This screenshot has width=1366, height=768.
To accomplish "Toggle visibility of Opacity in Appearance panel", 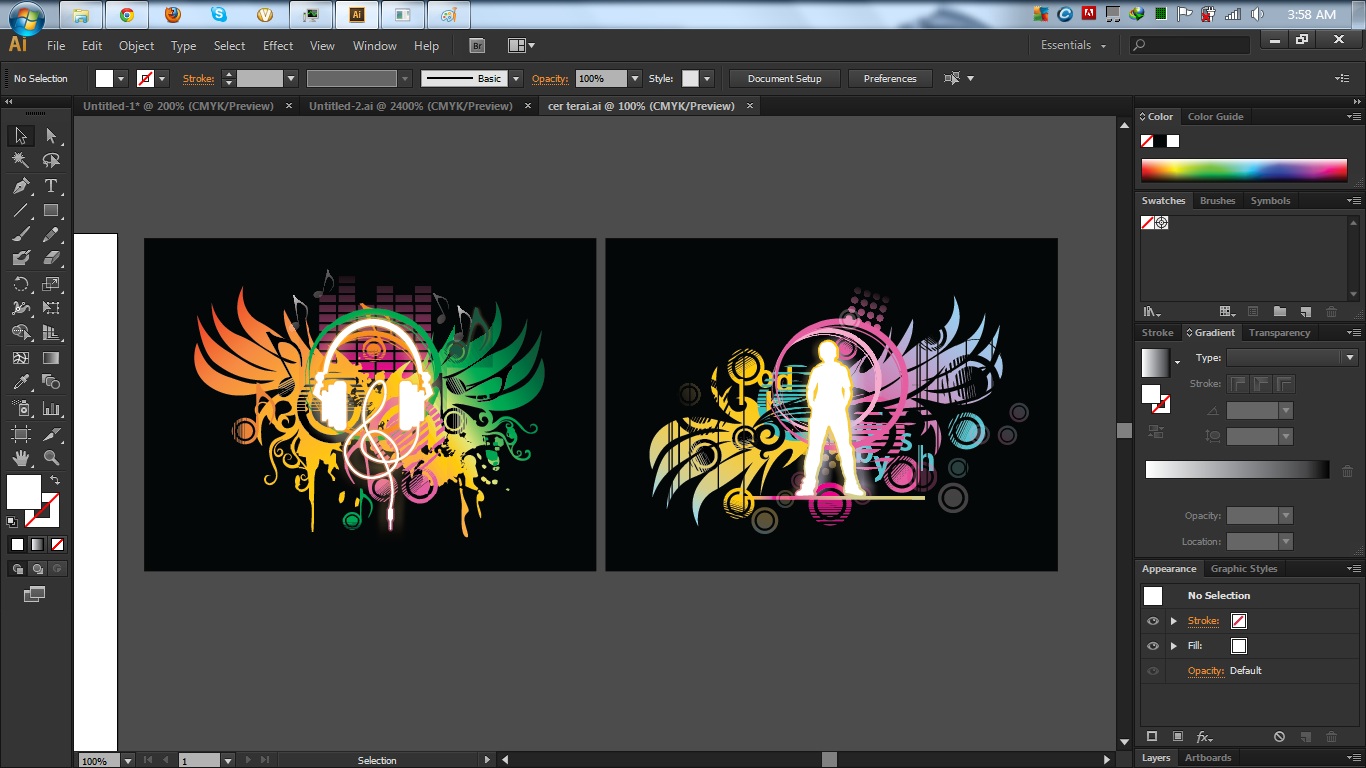I will 1153,671.
